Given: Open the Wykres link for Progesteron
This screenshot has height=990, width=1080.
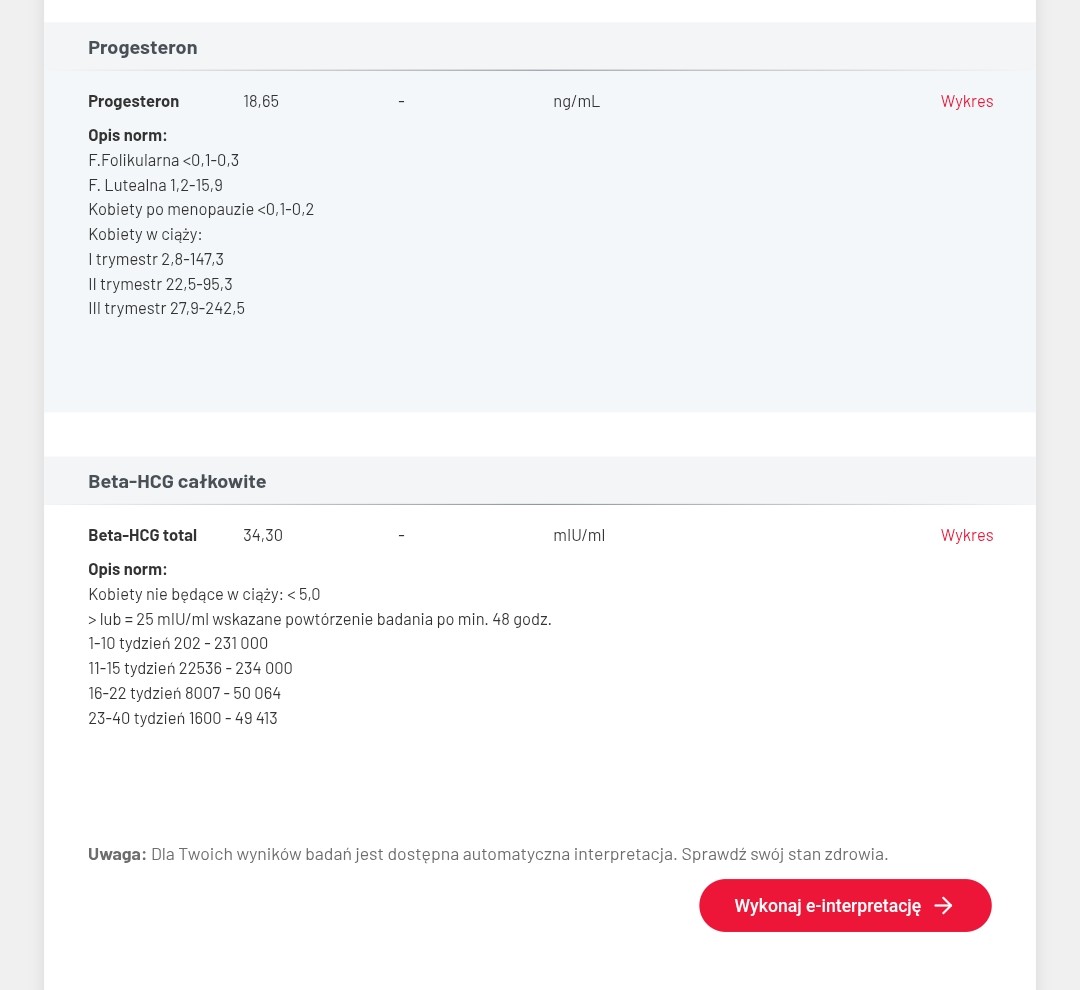Looking at the screenshot, I should 966,101.
